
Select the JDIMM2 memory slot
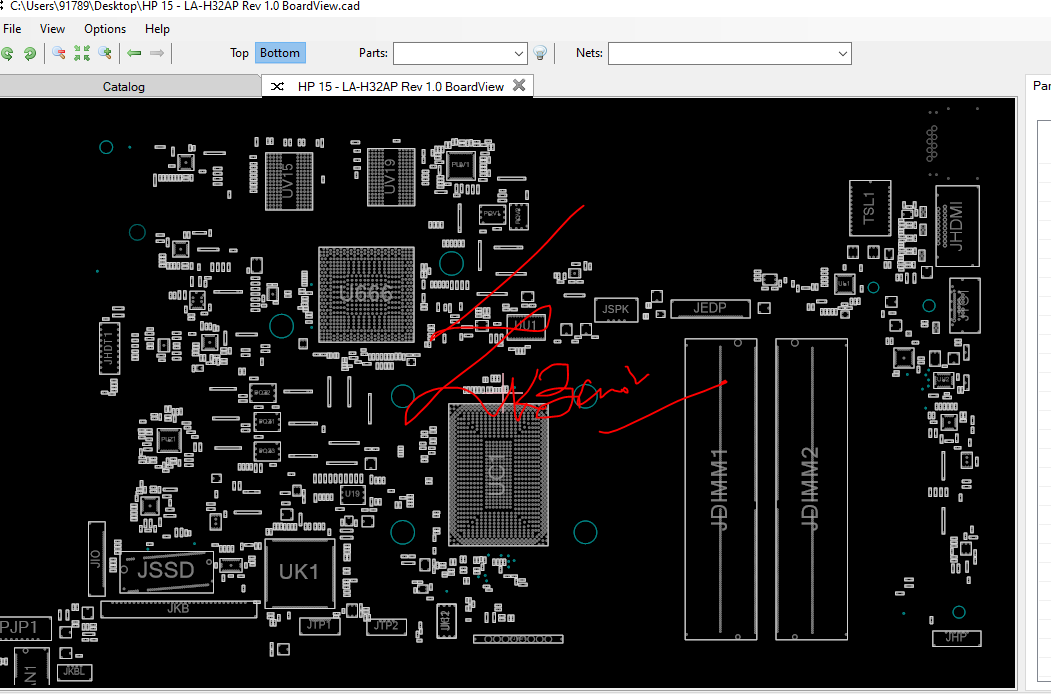pyautogui.click(x=812, y=489)
